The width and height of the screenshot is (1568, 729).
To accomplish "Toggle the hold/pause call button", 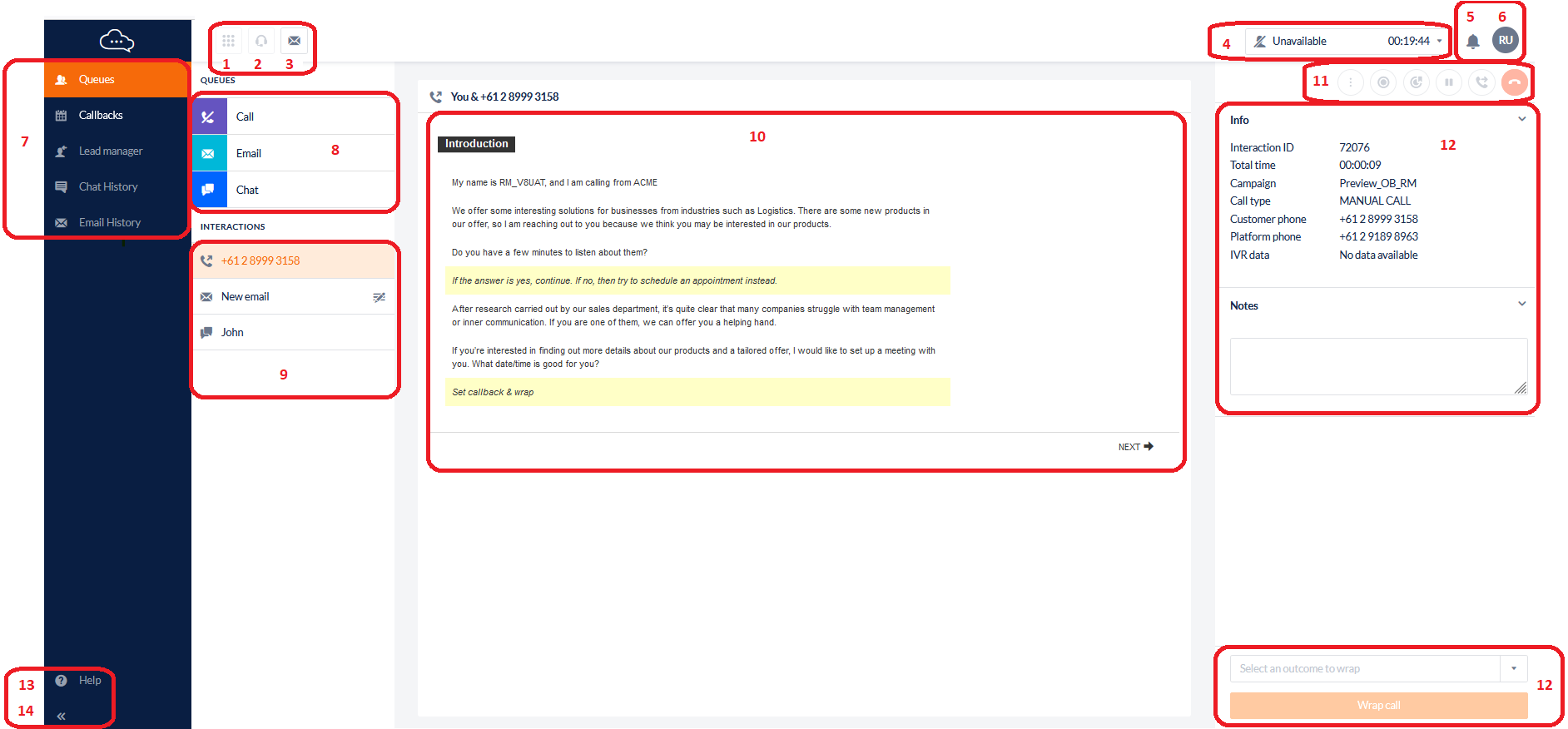I will (x=1449, y=82).
